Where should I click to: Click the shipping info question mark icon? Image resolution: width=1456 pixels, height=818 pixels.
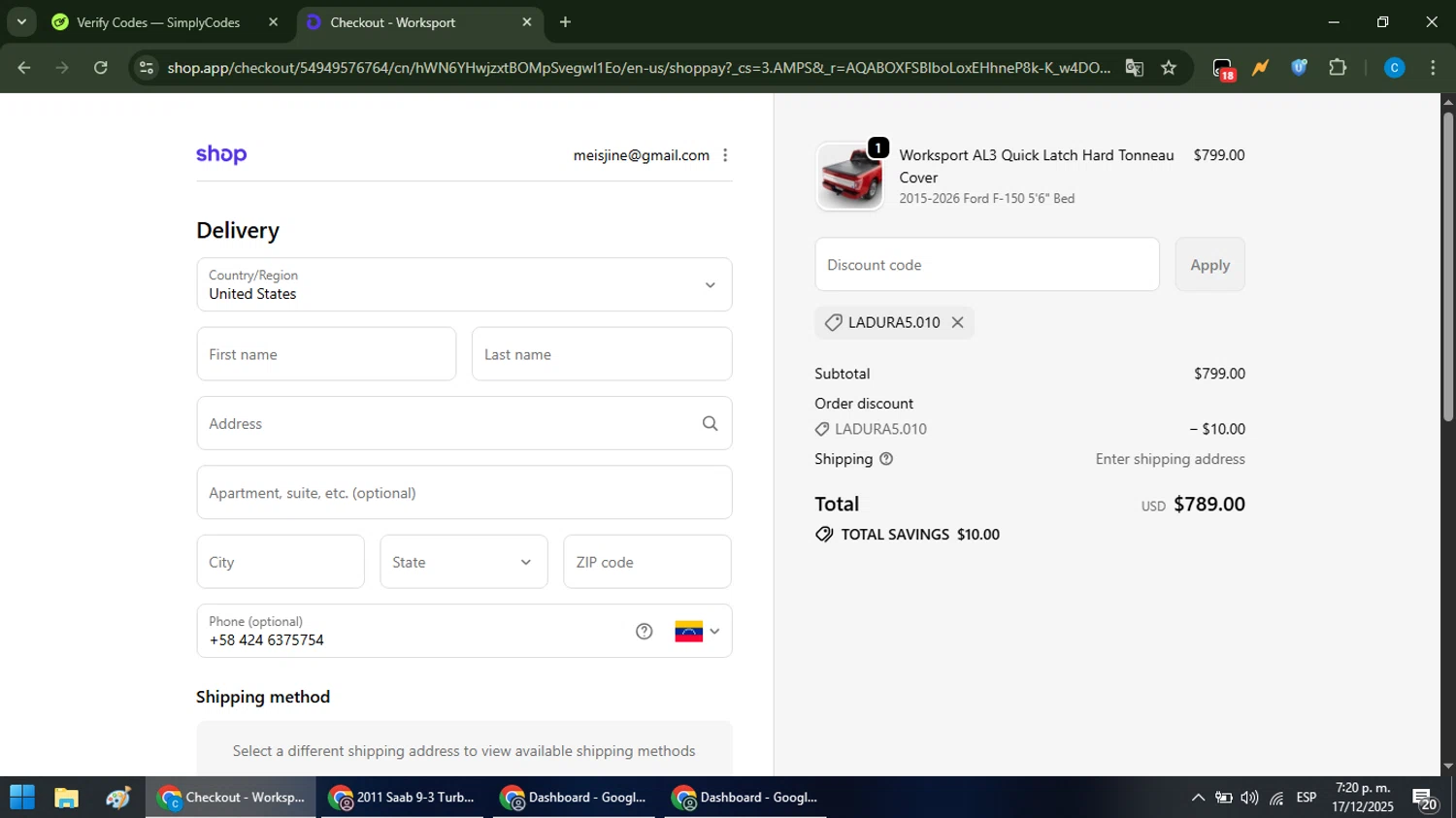pyautogui.click(x=886, y=459)
